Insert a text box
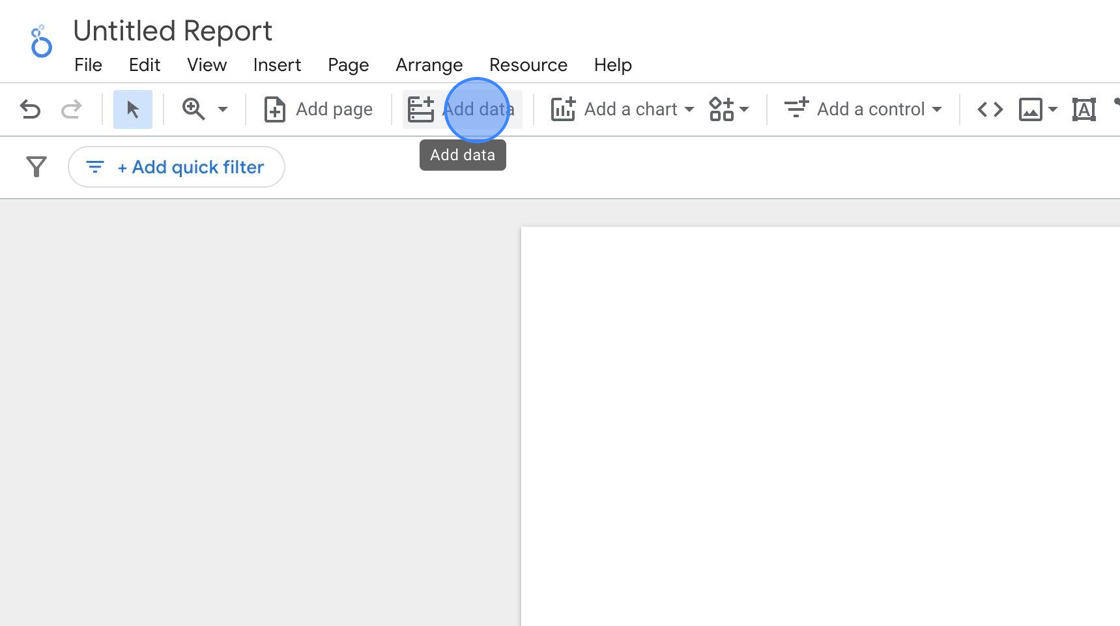Viewport: 1120px width, 626px height. (1084, 109)
